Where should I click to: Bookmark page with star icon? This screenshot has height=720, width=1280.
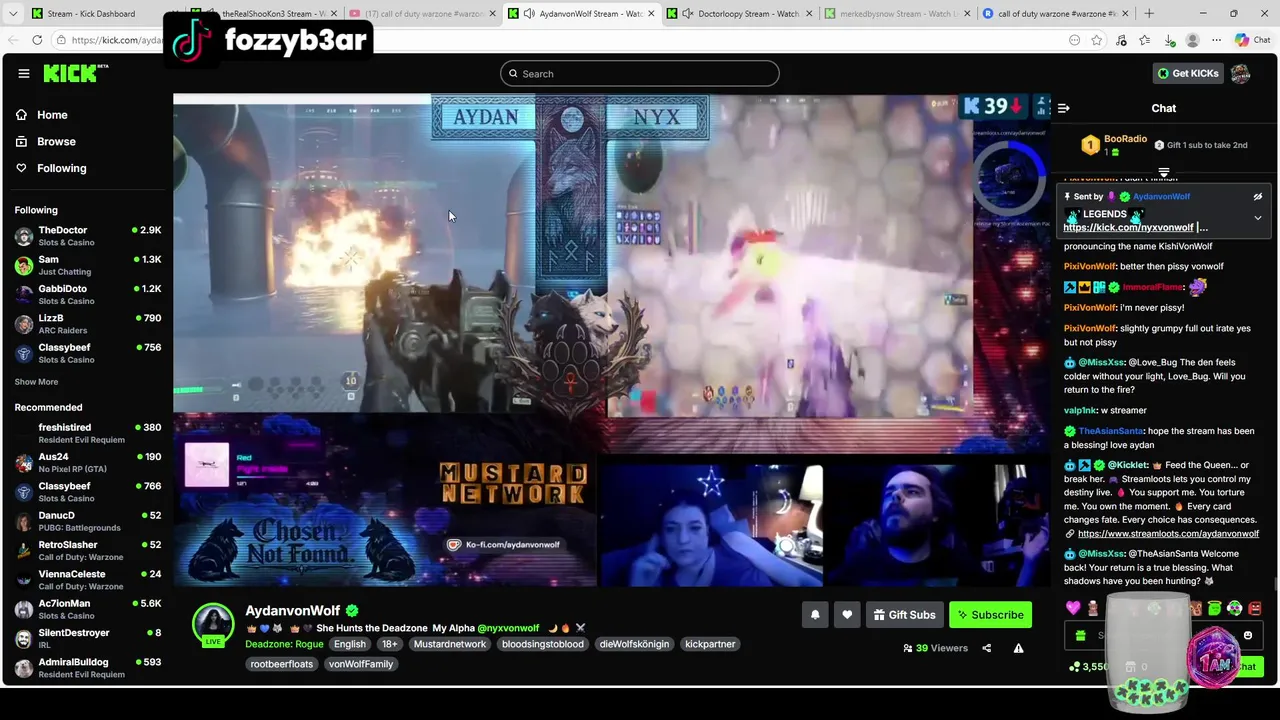1097,40
